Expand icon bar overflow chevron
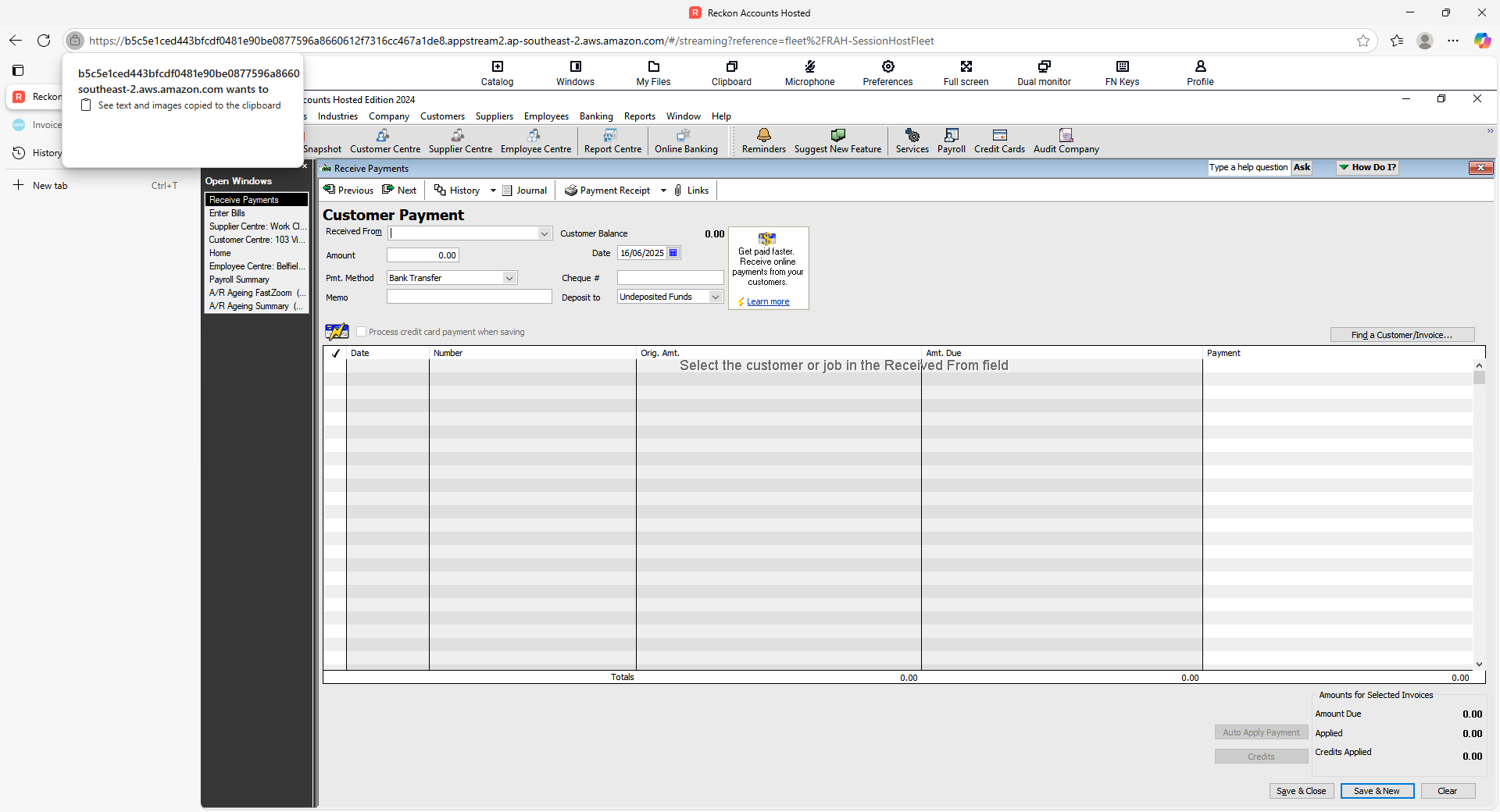 click(x=1490, y=131)
